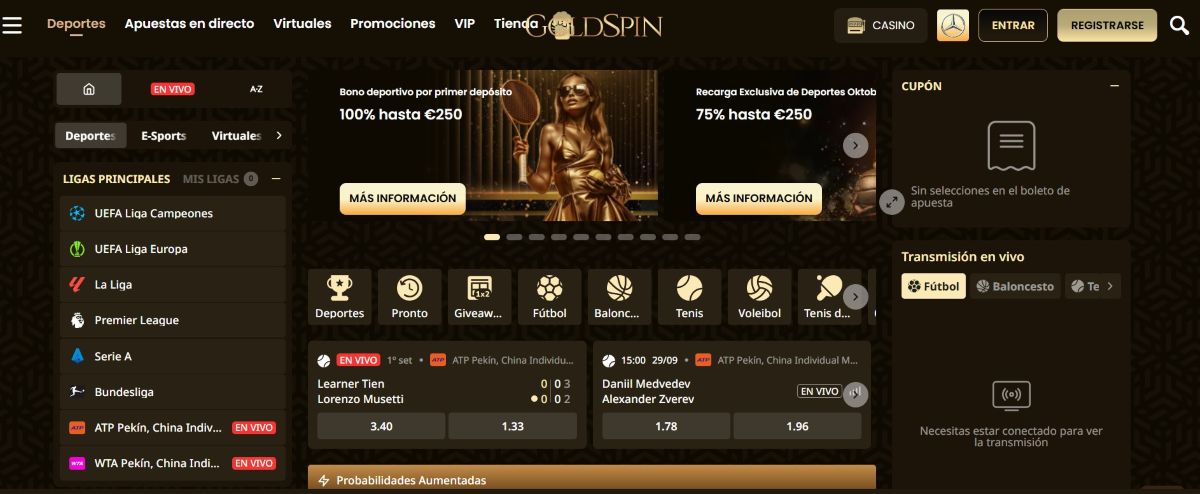Open the Fútbol sport category tile
The height and width of the screenshot is (494, 1200).
(x=549, y=297)
